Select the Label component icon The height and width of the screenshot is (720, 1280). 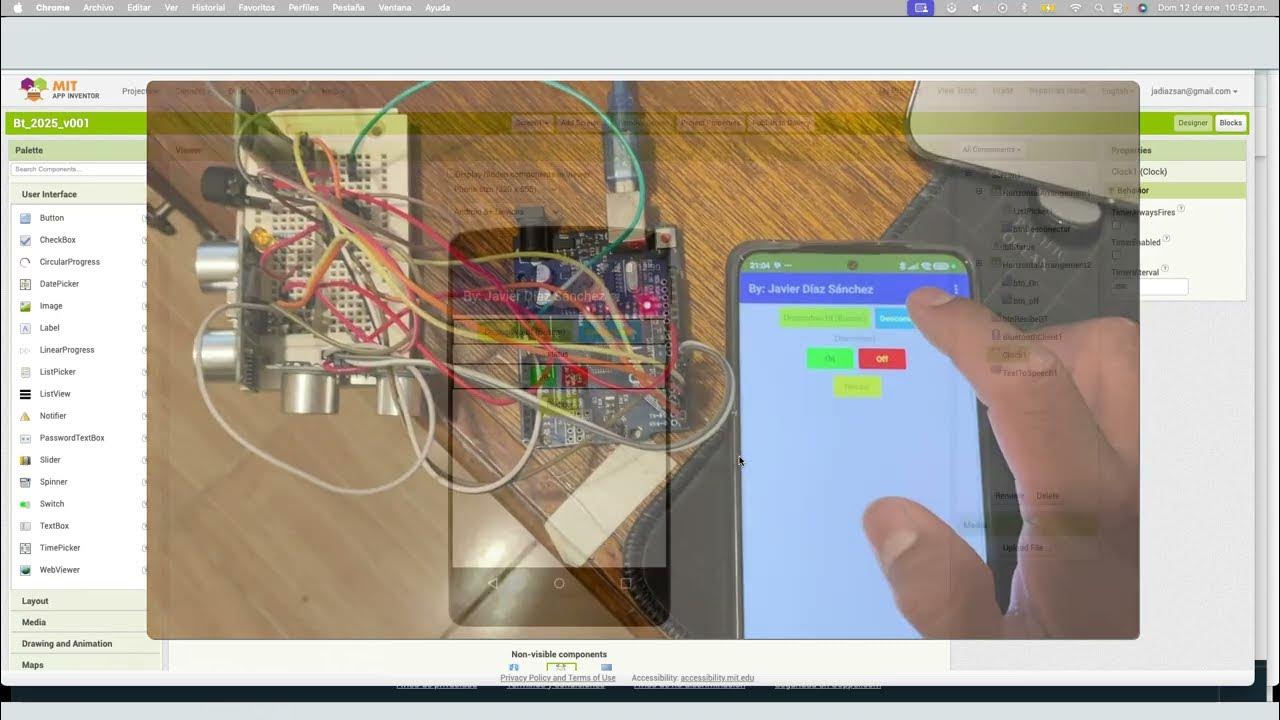coord(26,328)
